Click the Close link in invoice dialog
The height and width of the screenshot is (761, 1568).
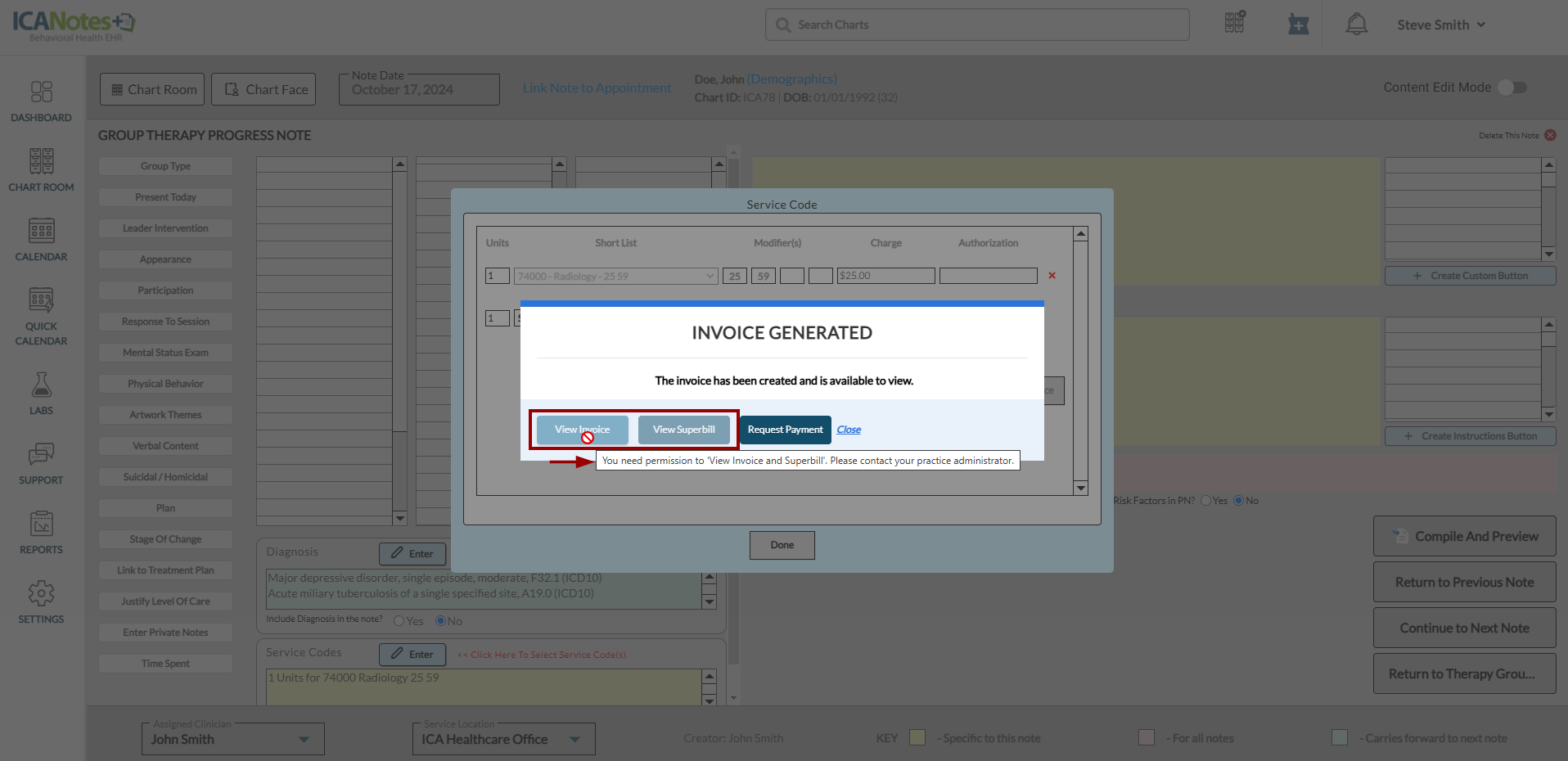pyautogui.click(x=849, y=430)
